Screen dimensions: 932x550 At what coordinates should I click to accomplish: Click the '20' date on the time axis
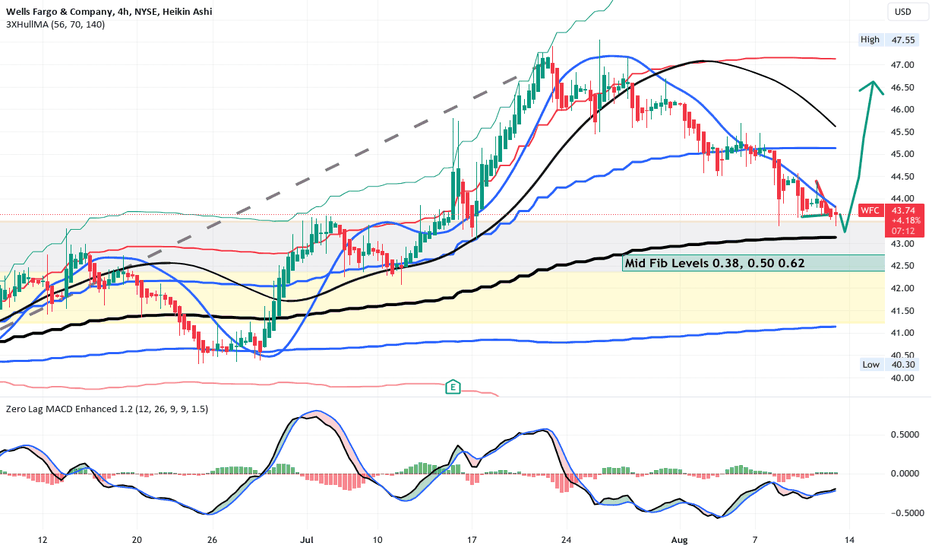[137, 540]
